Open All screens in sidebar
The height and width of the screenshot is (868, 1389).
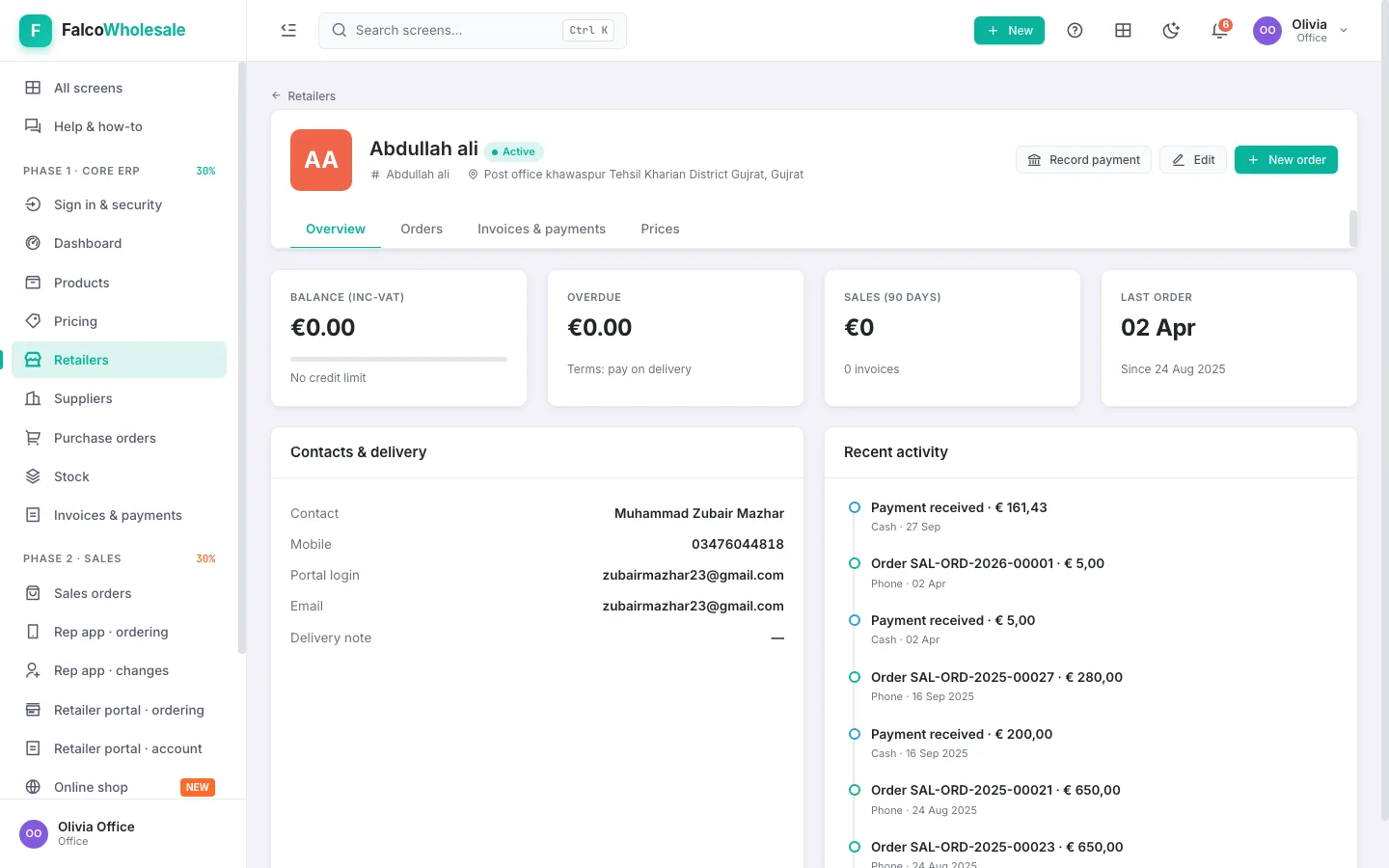(120, 88)
